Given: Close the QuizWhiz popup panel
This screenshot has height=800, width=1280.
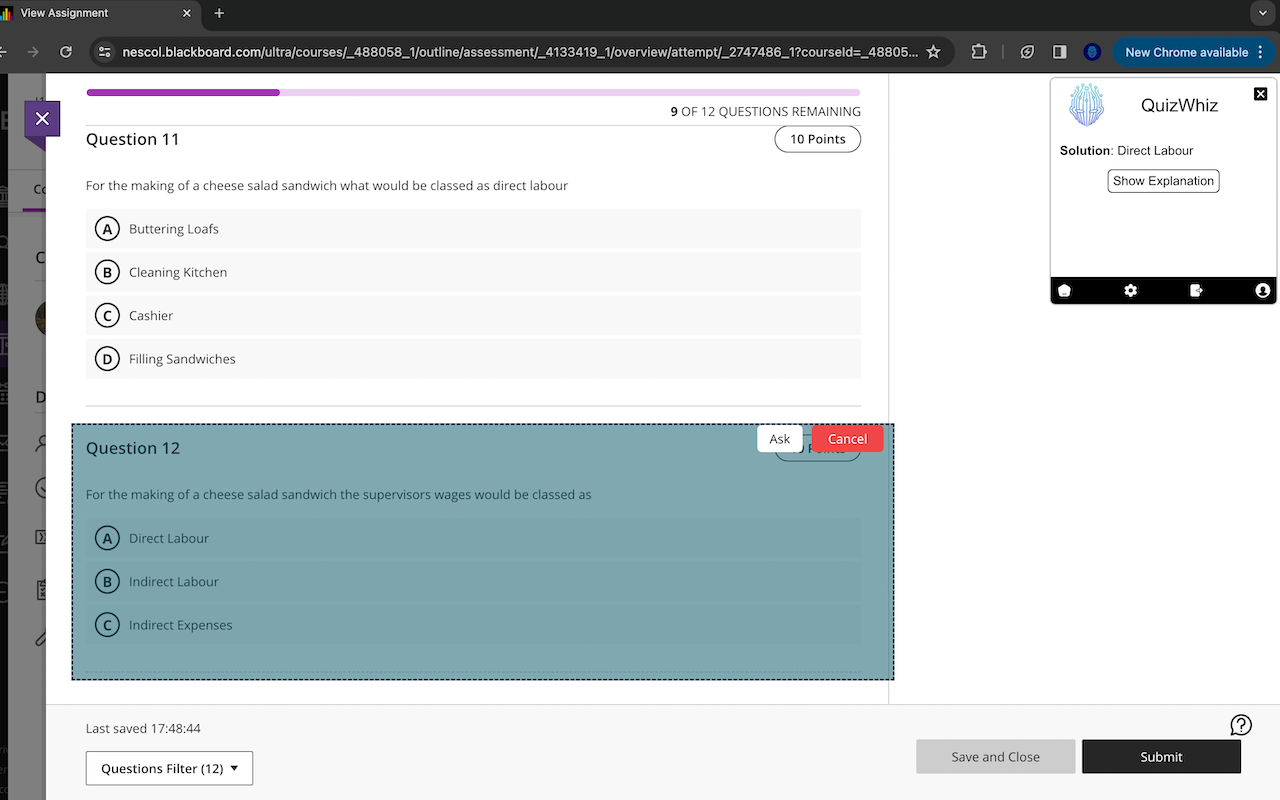Looking at the screenshot, I should (1260, 94).
